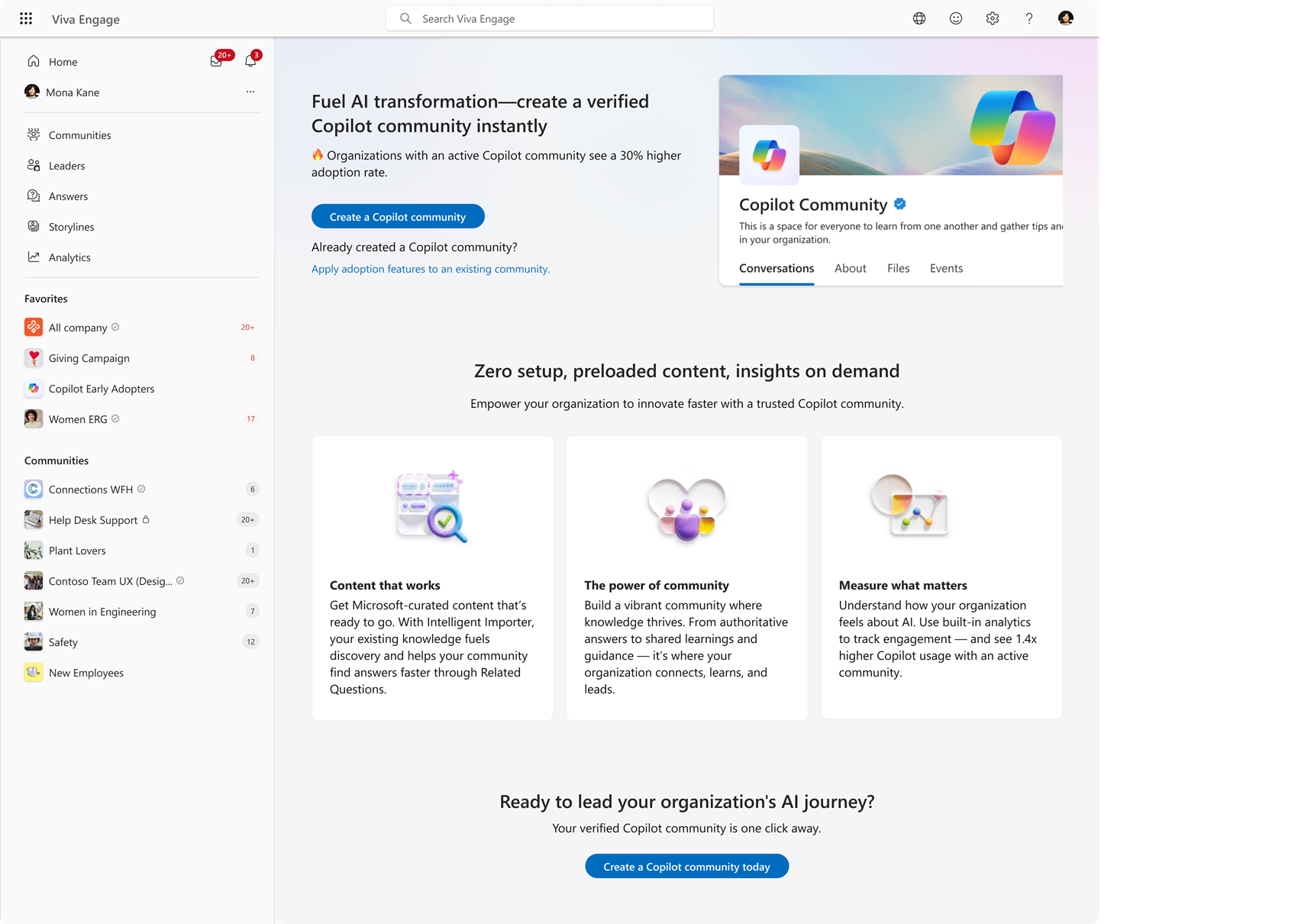This screenshot has width=1298, height=924.
Task: Open the notifications bell
Action: point(250,60)
